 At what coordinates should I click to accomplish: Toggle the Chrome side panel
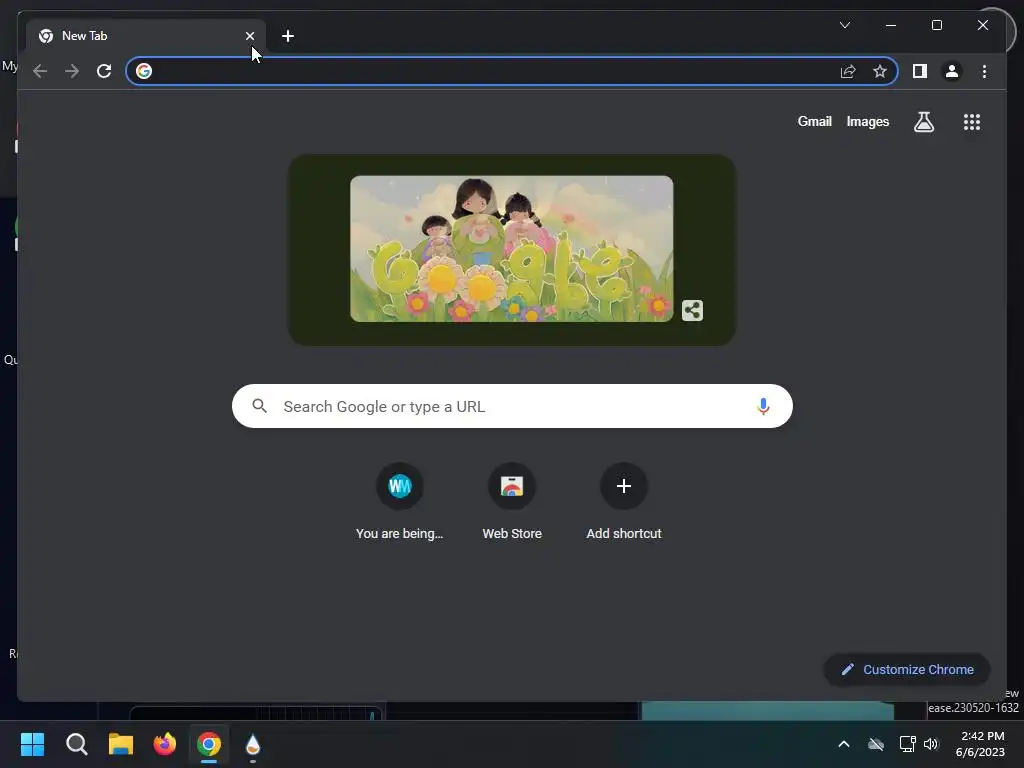coord(920,71)
